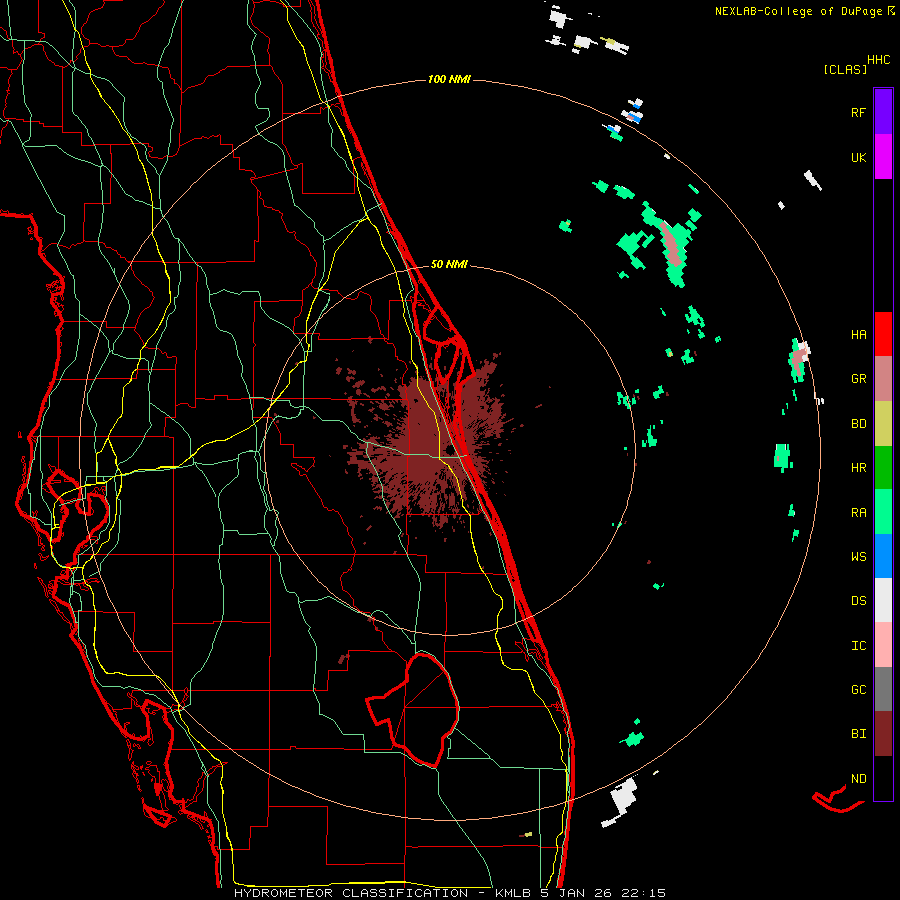Click the '100 NMI' range ring label

click(x=449, y=79)
